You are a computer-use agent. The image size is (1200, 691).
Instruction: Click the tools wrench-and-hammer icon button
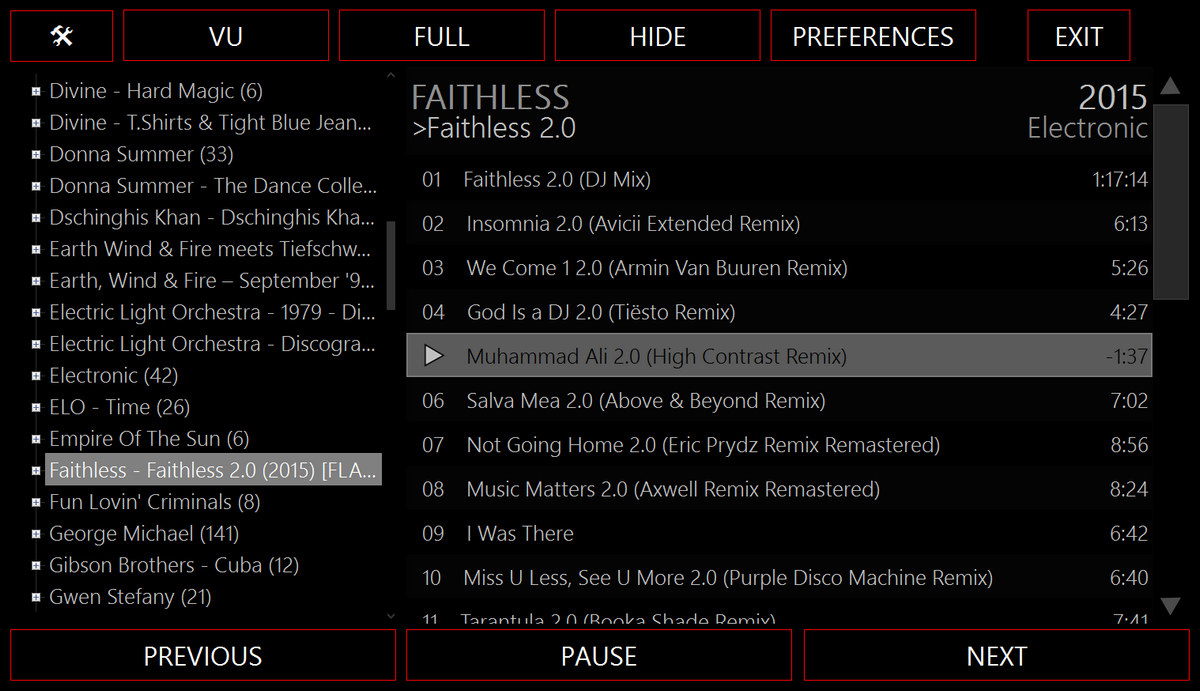coord(61,36)
